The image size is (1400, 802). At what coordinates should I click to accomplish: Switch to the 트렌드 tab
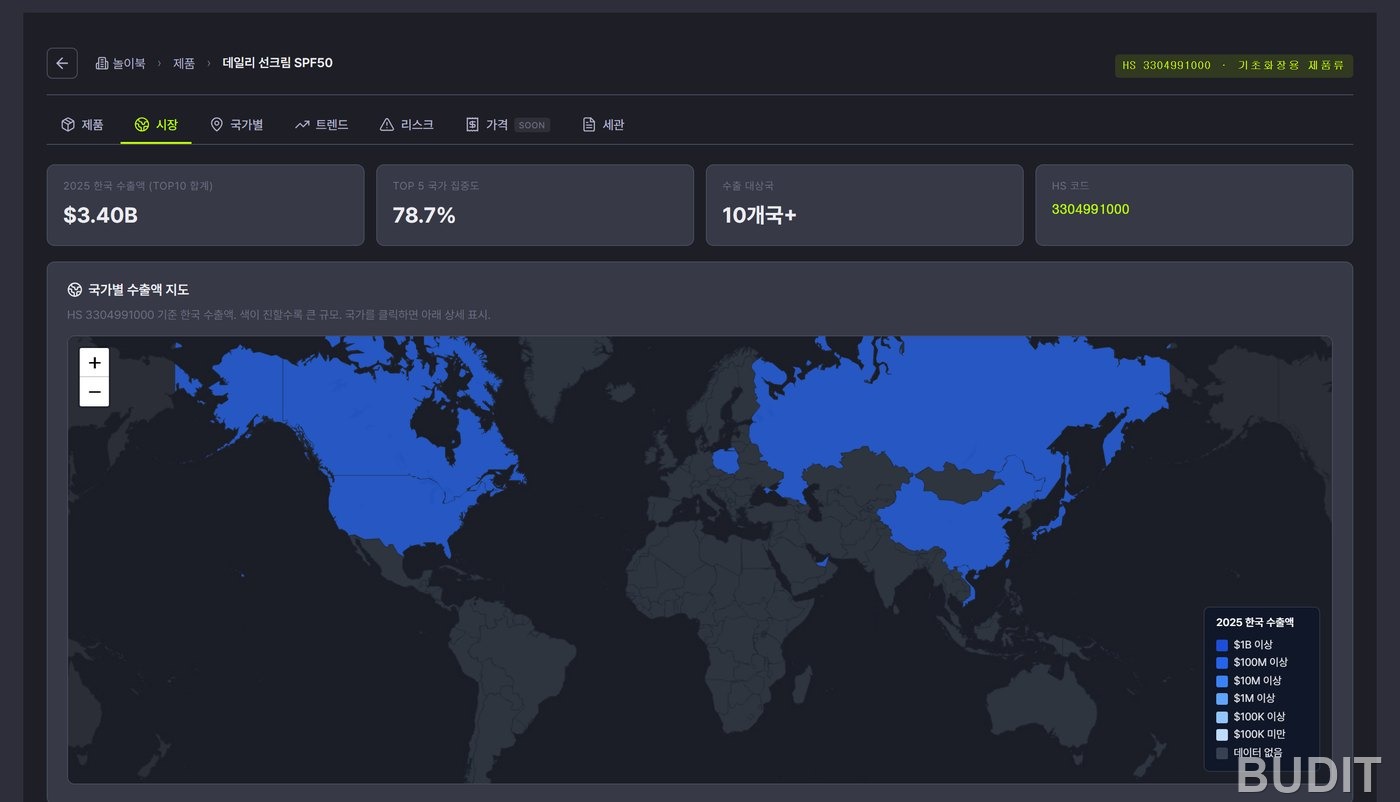click(321, 125)
